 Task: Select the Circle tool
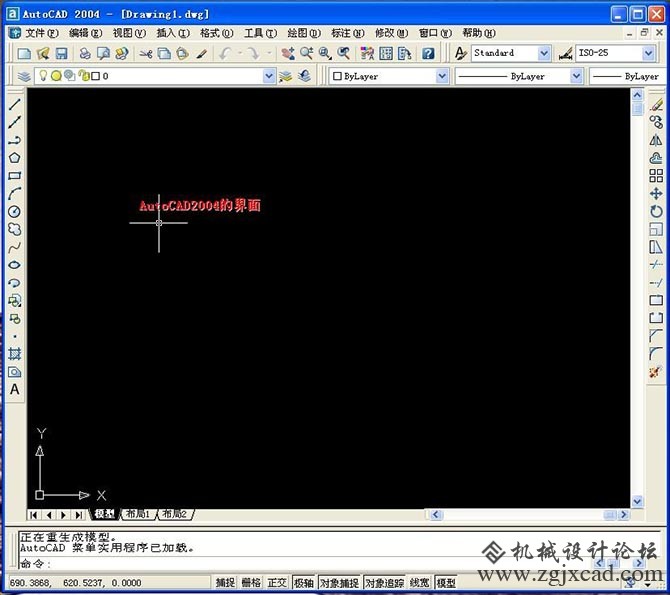15,212
